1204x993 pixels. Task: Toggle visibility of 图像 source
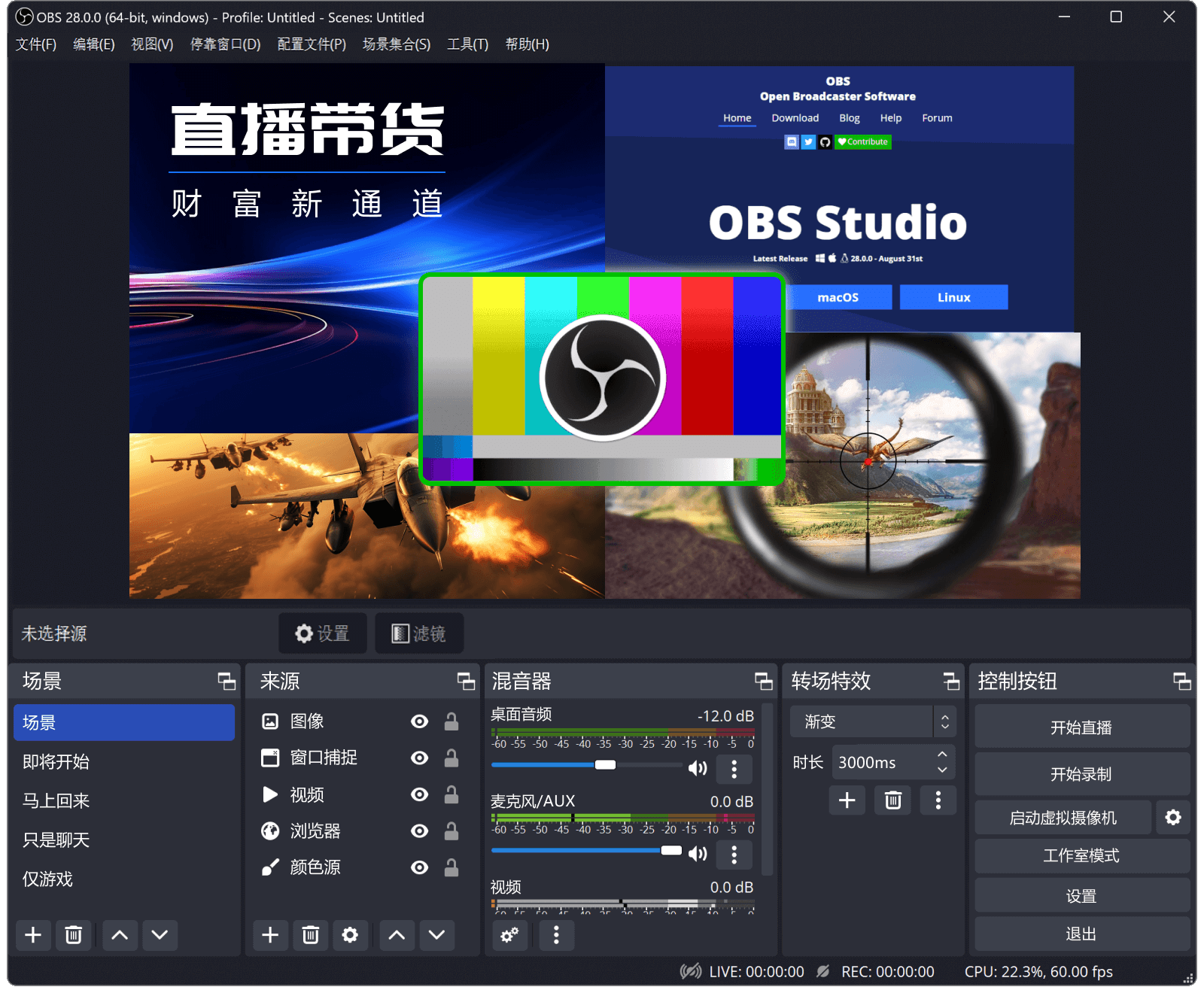coord(420,721)
